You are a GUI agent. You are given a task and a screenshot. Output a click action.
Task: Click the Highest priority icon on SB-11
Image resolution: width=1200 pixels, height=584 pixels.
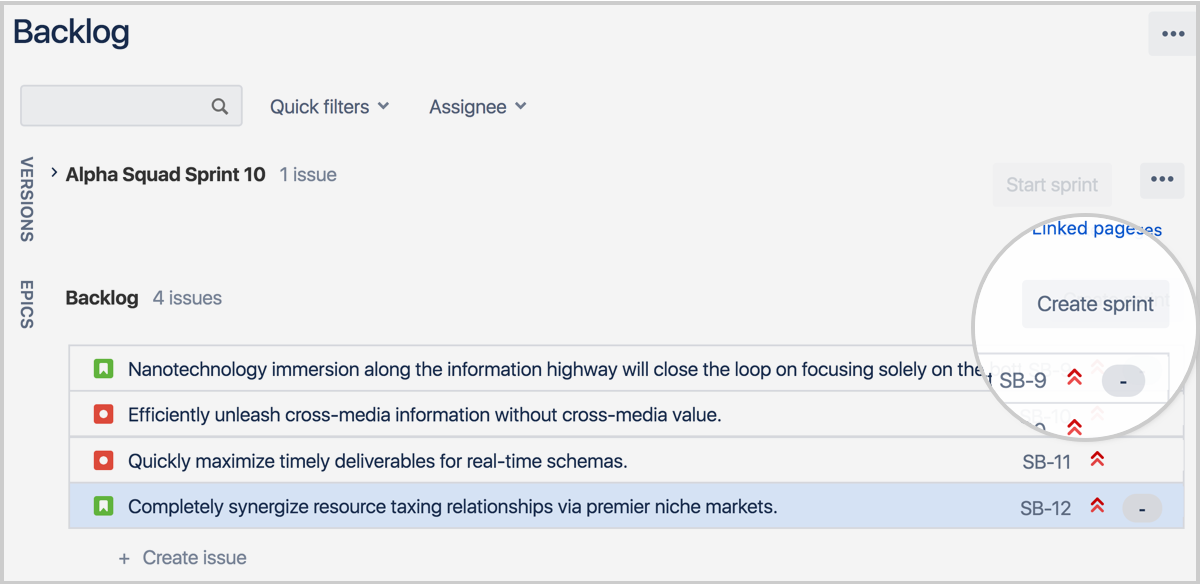click(1098, 460)
